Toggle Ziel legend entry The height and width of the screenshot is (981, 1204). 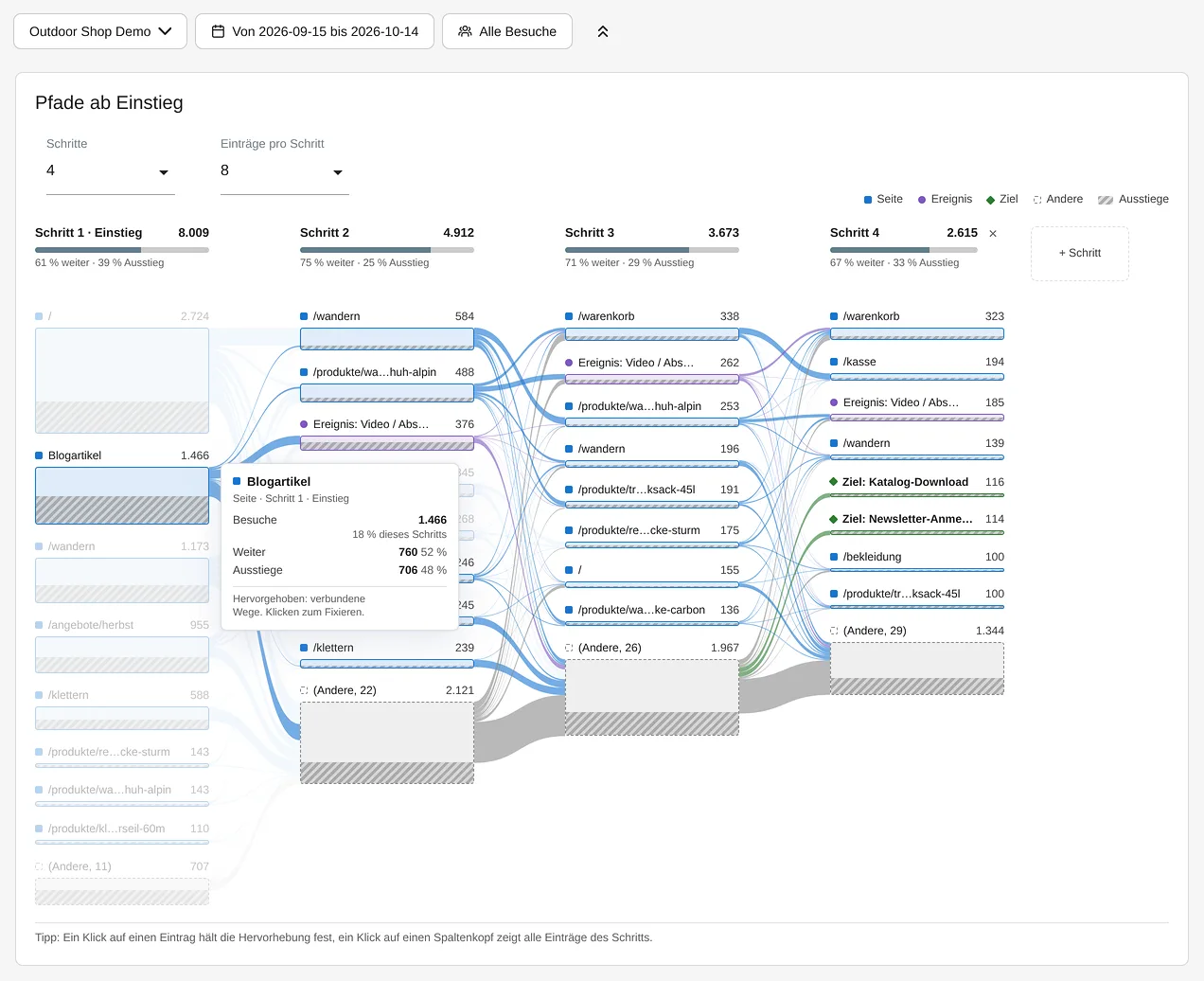tap(1001, 199)
